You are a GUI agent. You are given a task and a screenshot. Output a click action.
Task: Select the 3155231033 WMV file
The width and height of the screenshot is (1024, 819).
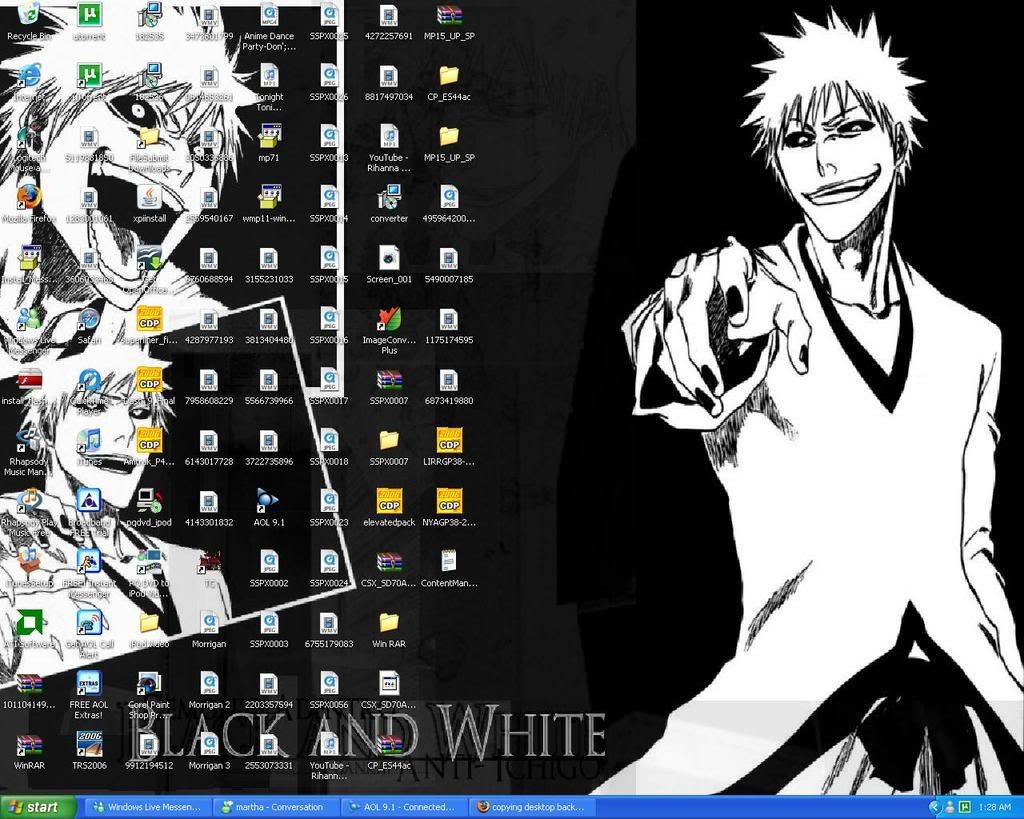pyautogui.click(x=269, y=264)
